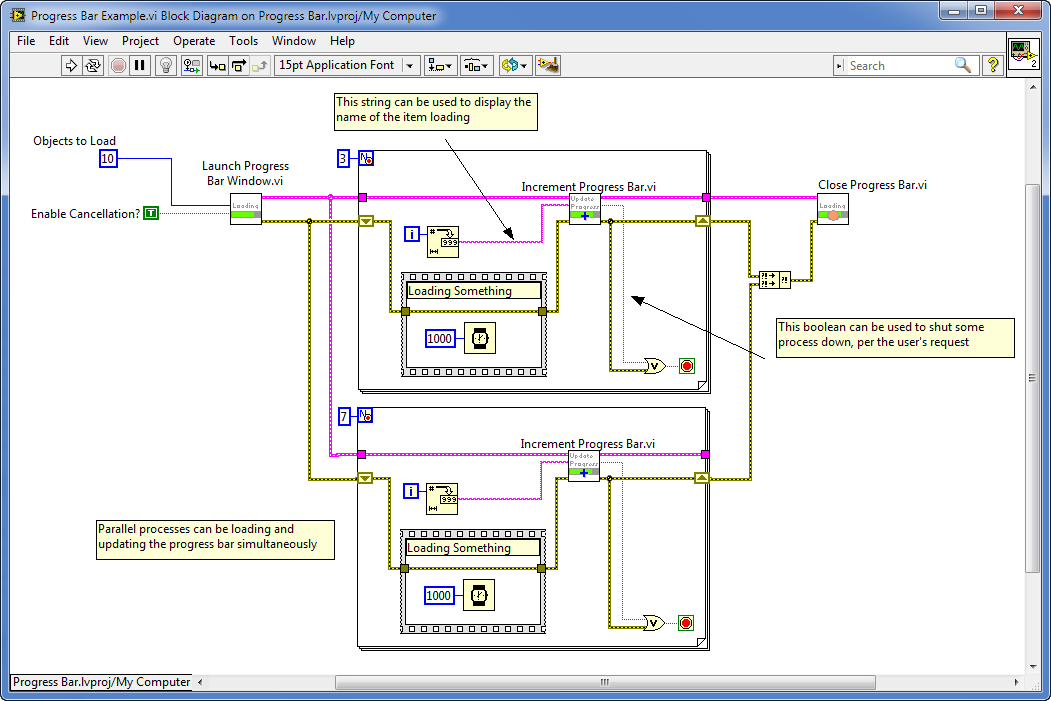Open the Operate menu
Image resolution: width=1051 pixels, height=701 pixels.
tap(194, 41)
